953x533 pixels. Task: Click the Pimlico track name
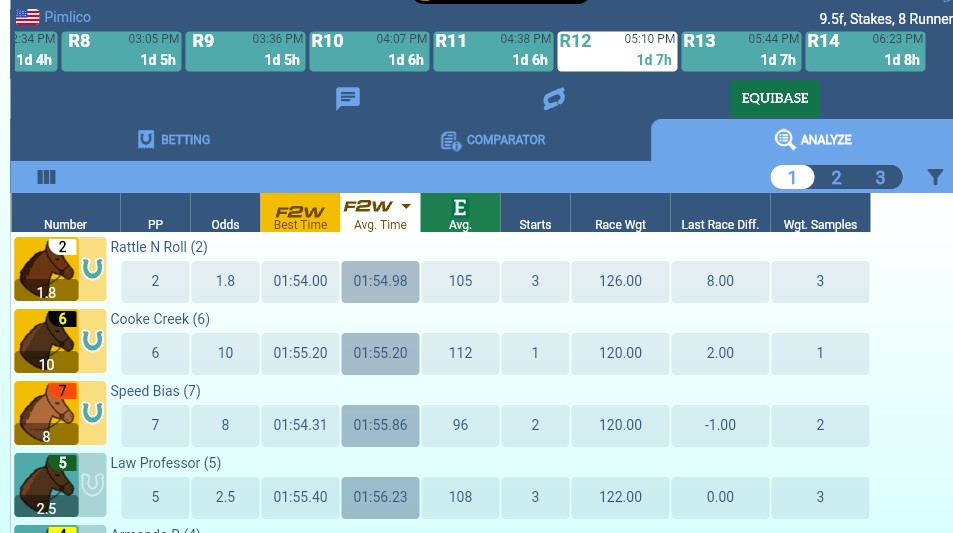click(x=67, y=17)
